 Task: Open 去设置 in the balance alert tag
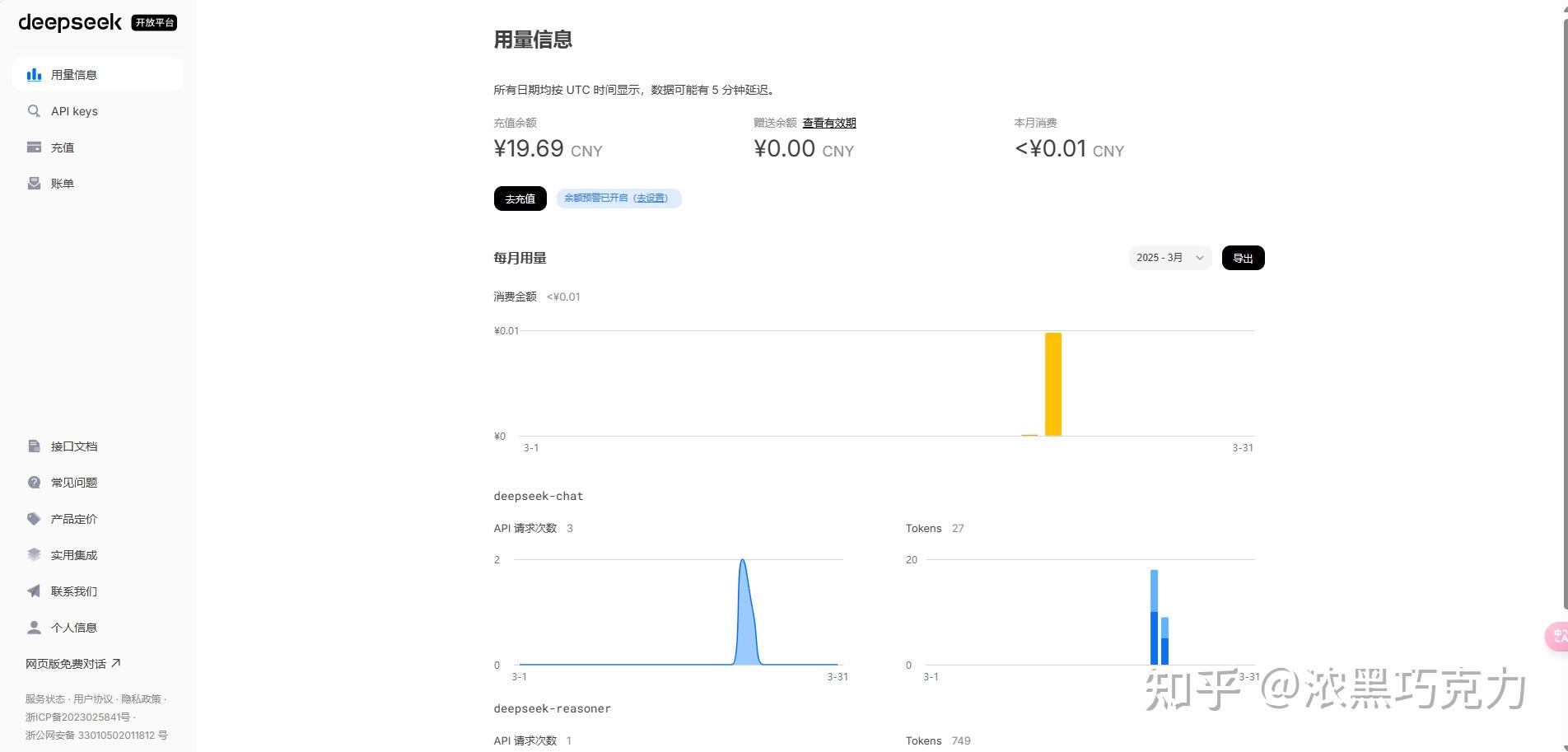(651, 199)
